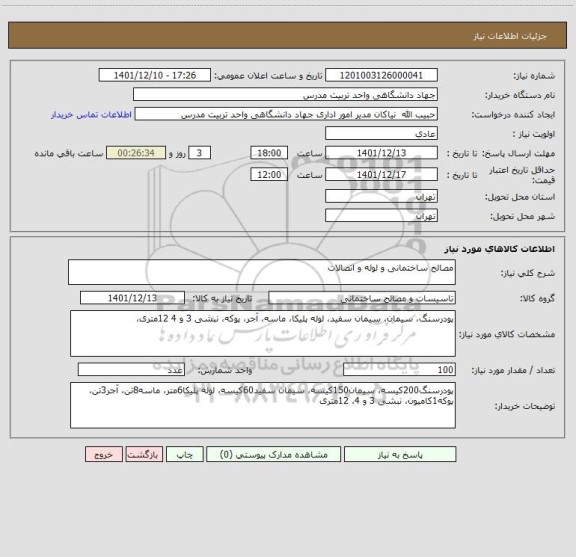The height and width of the screenshot is (557, 576).
Task: Click the goods specifications text area
Action: (x=263, y=334)
